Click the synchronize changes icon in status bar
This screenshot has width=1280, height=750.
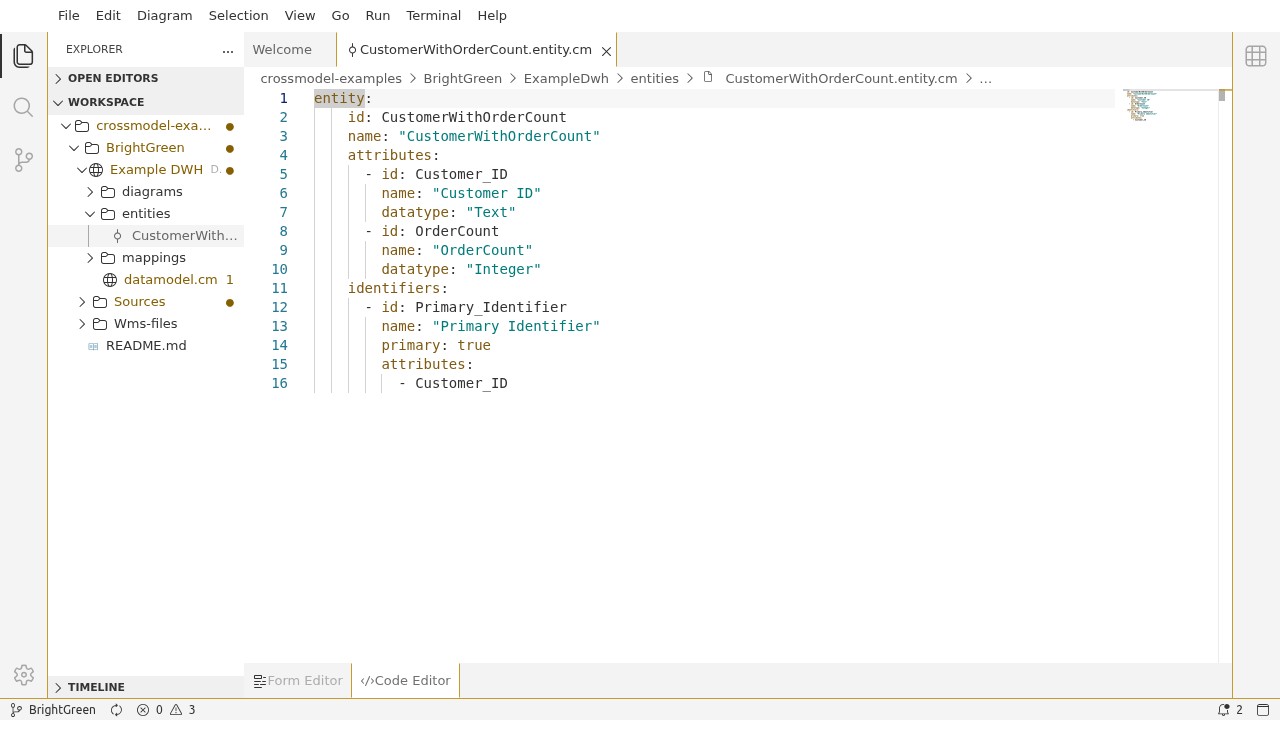[116, 710]
